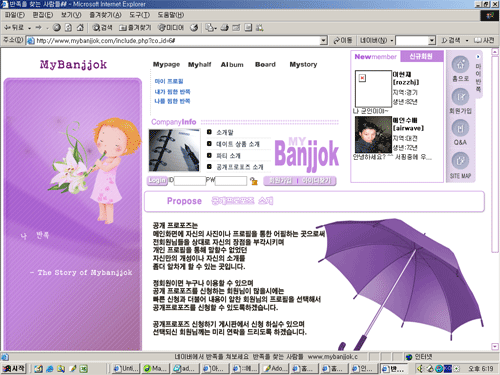This screenshot has height=375, width=500.
Task: Open the party introduction link
Action: click(228, 156)
